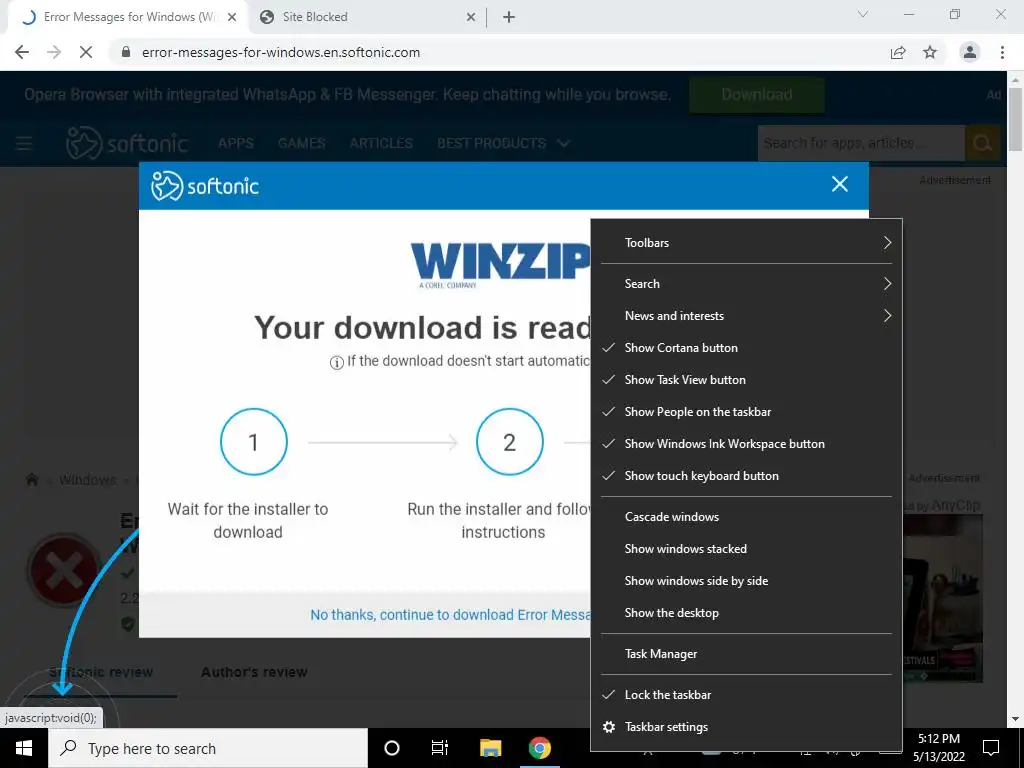This screenshot has width=1024, height=768.
Task: Open File Explorer from taskbar
Action: (x=490, y=748)
